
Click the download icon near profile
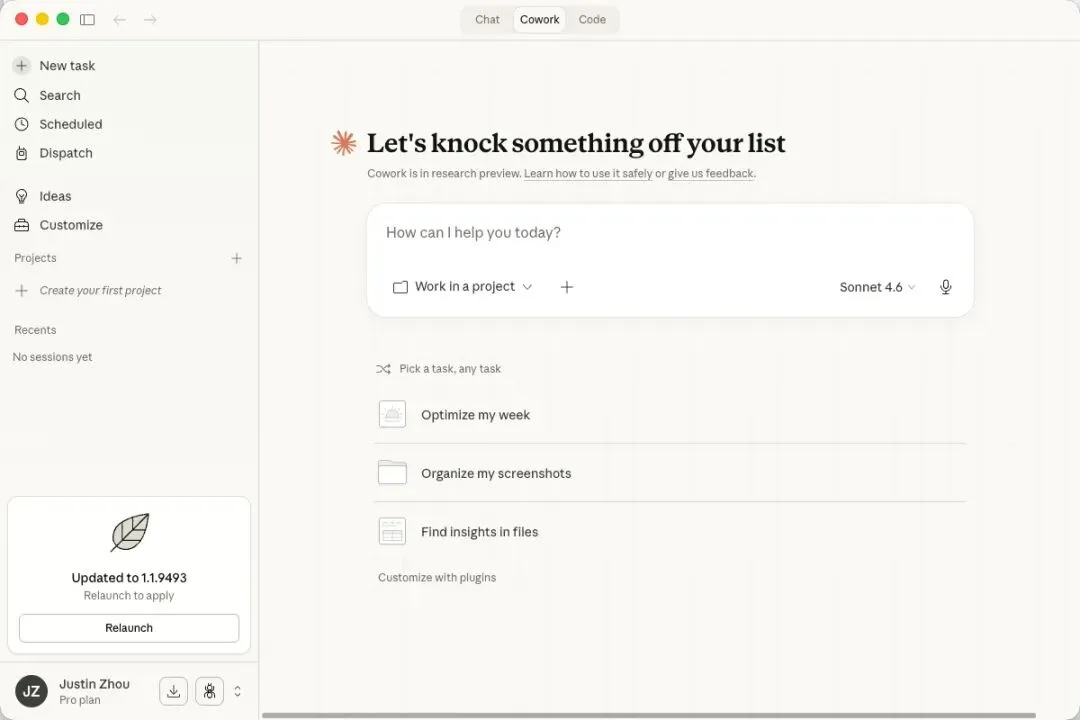[x=173, y=690]
